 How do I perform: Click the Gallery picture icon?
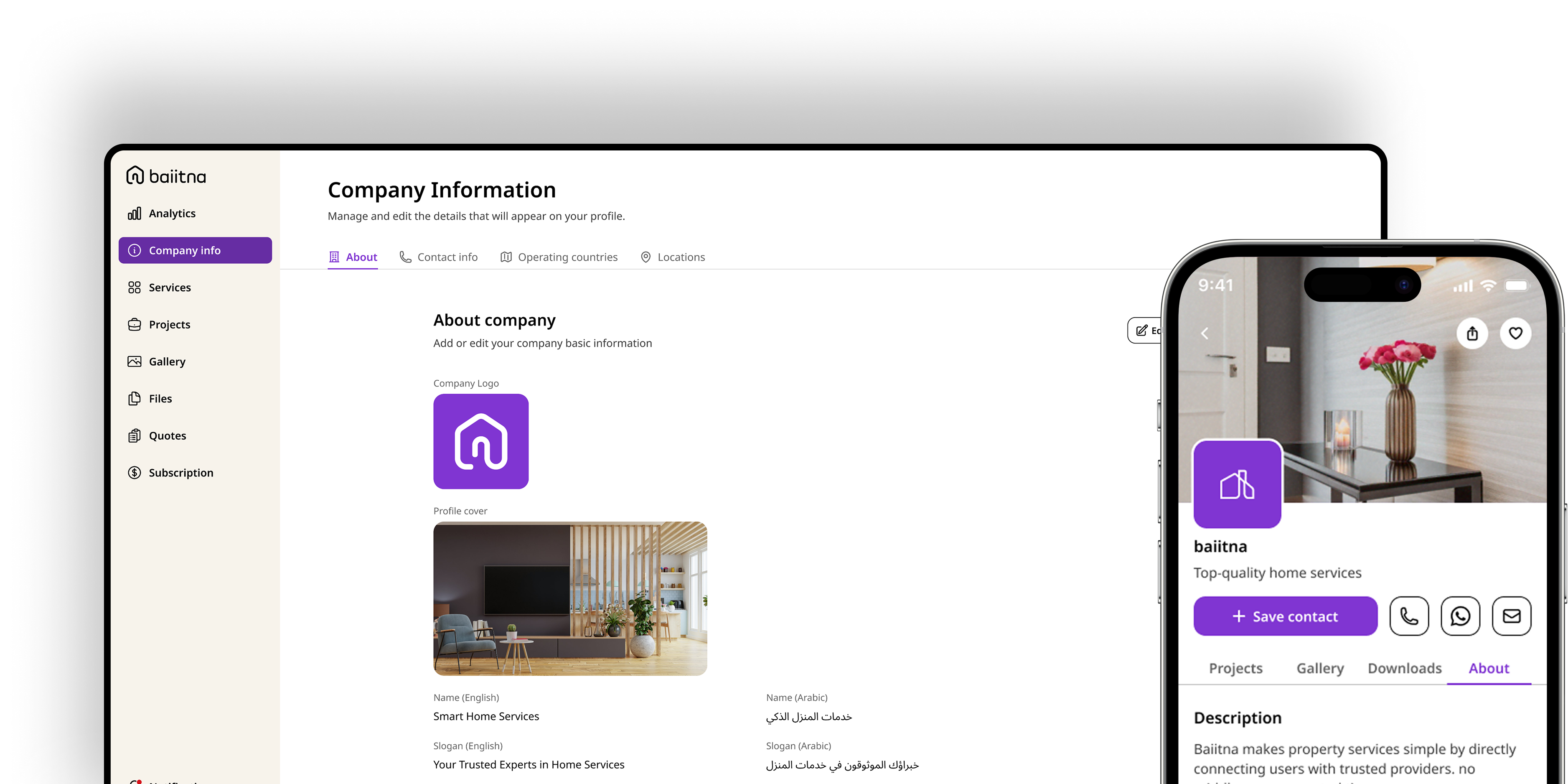coord(135,361)
